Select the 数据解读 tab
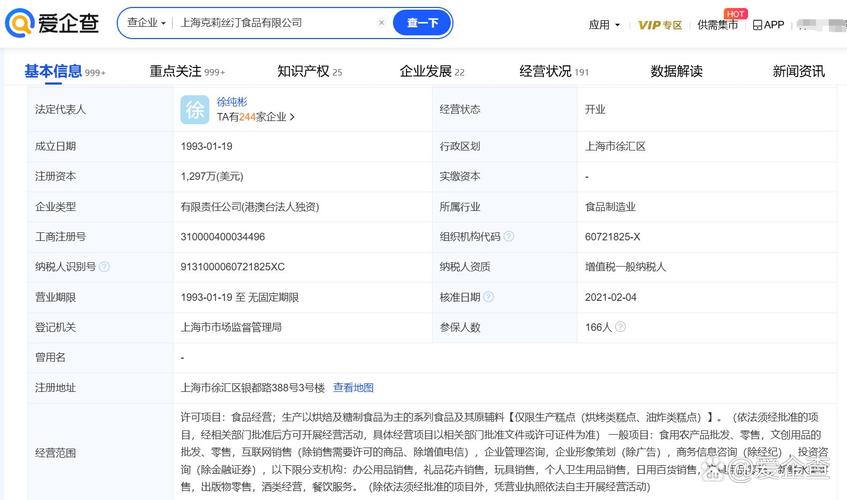 (x=676, y=71)
